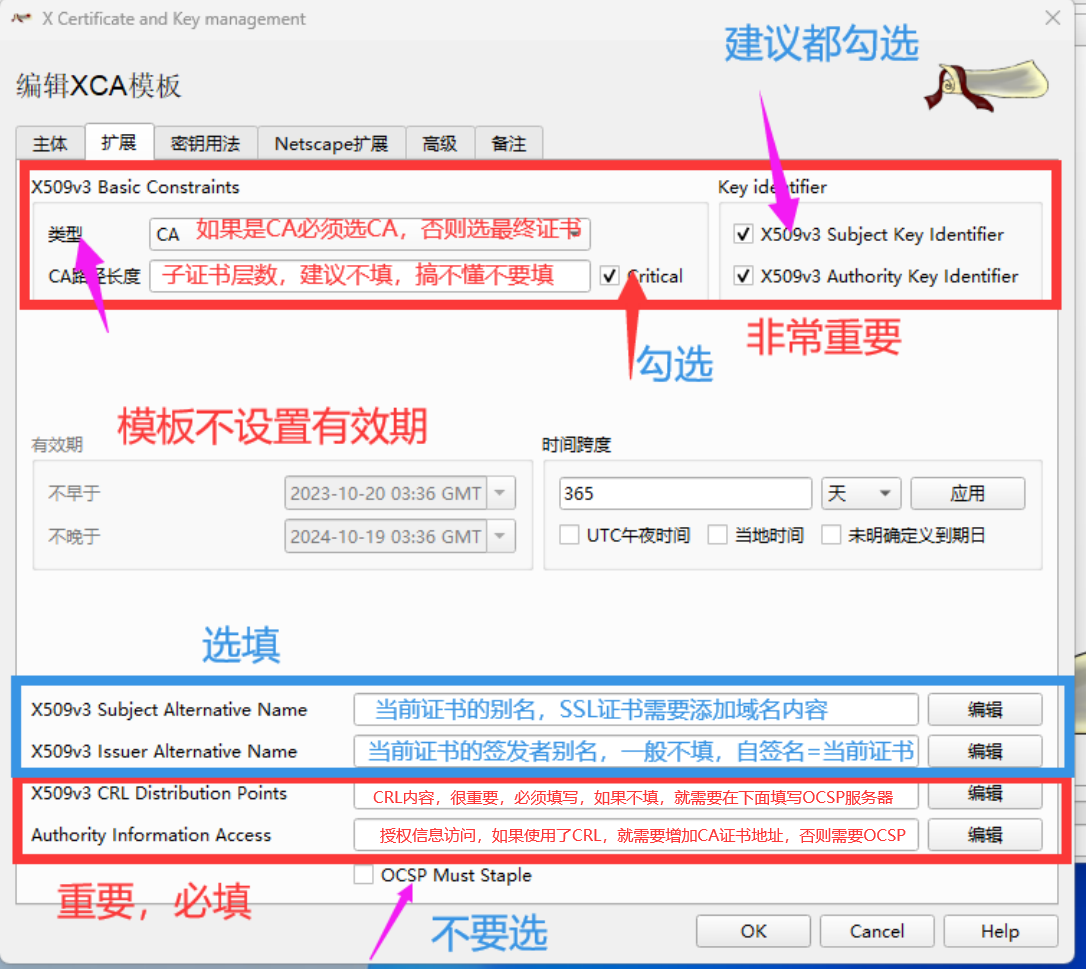1086x969 pixels.
Task: Open the 不晚于 date picker dropdown
Action: click(x=502, y=536)
